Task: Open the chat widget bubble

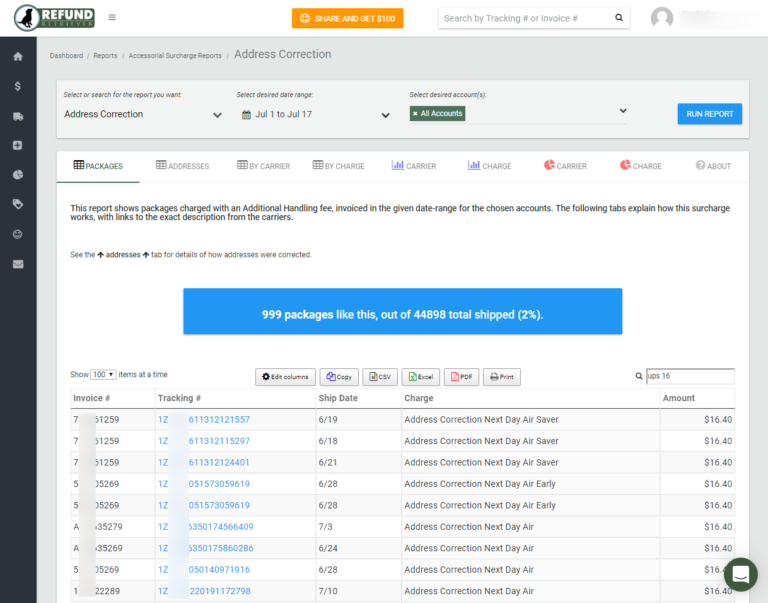Action: point(740,575)
